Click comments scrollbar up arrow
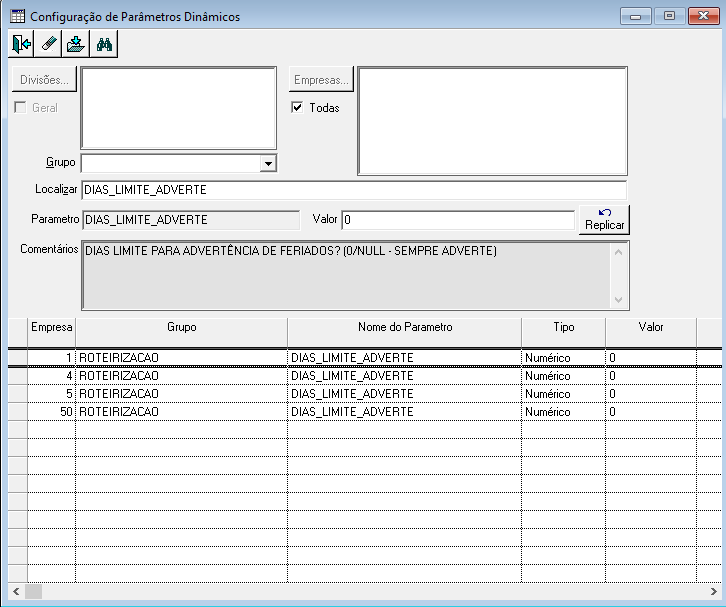 pos(619,252)
